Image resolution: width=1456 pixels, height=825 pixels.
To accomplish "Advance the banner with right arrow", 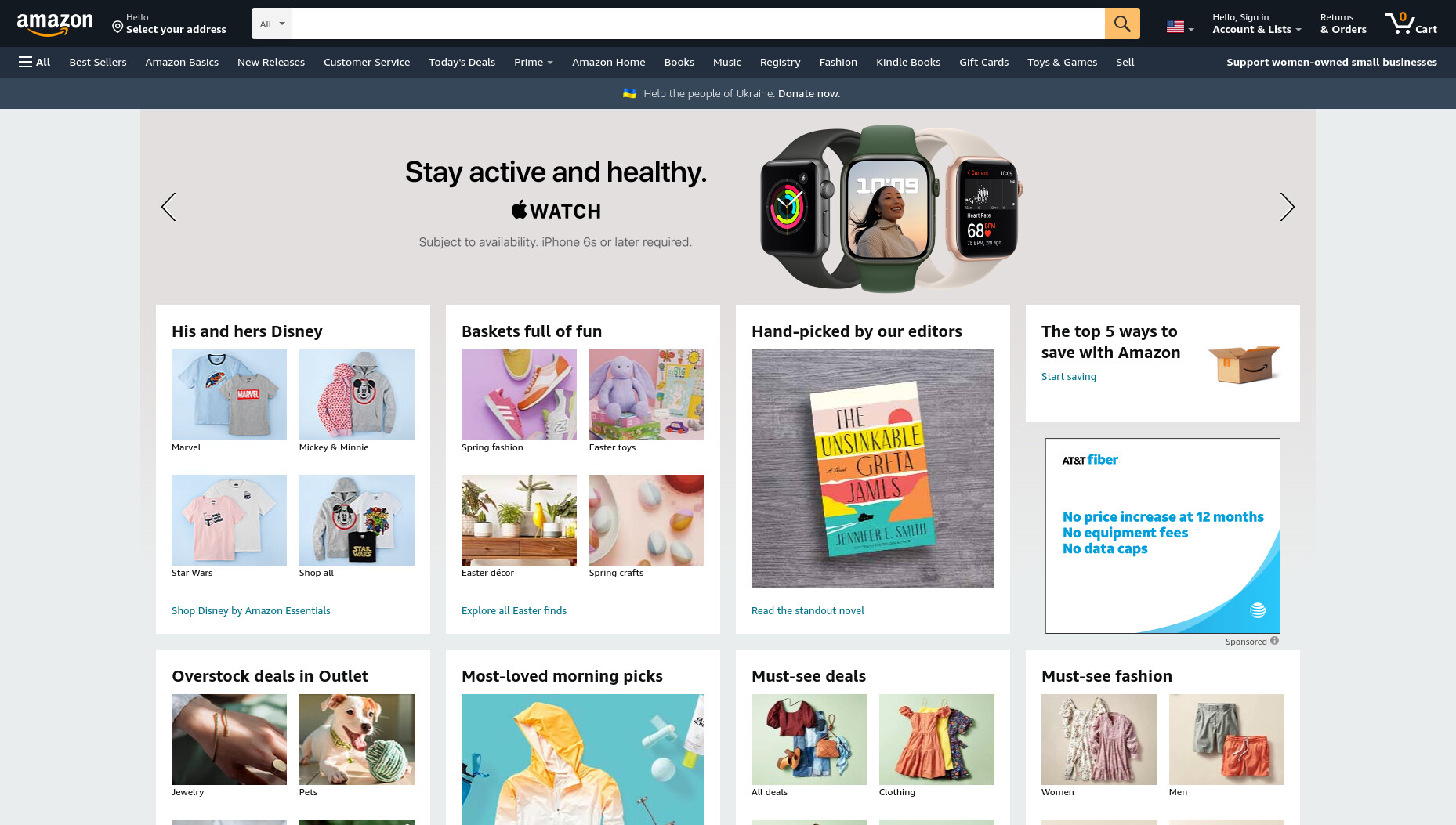I will [1287, 207].
